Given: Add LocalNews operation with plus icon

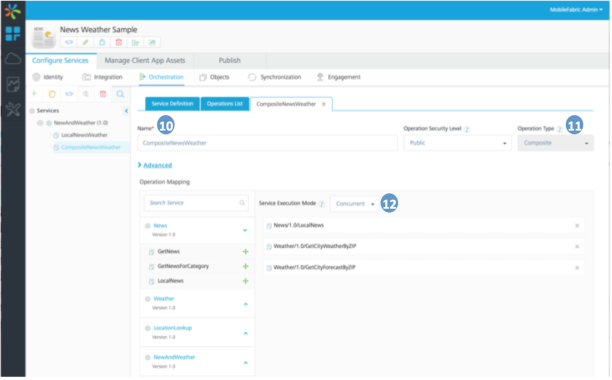Looking at the screenshot, I should point(246,281).
